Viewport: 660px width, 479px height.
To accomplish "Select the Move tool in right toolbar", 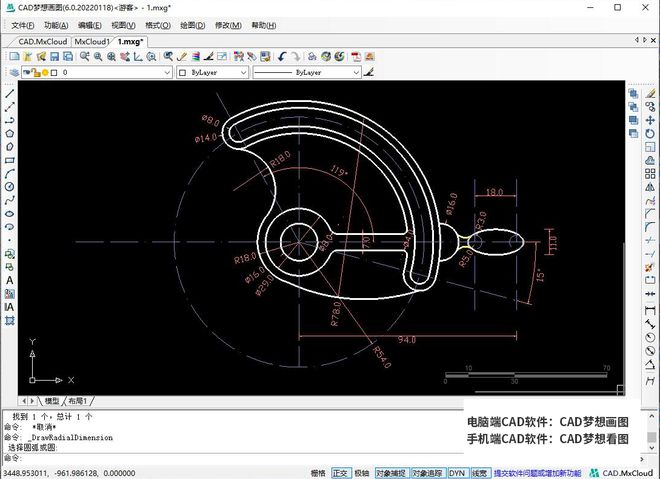I will pos(650,120).
